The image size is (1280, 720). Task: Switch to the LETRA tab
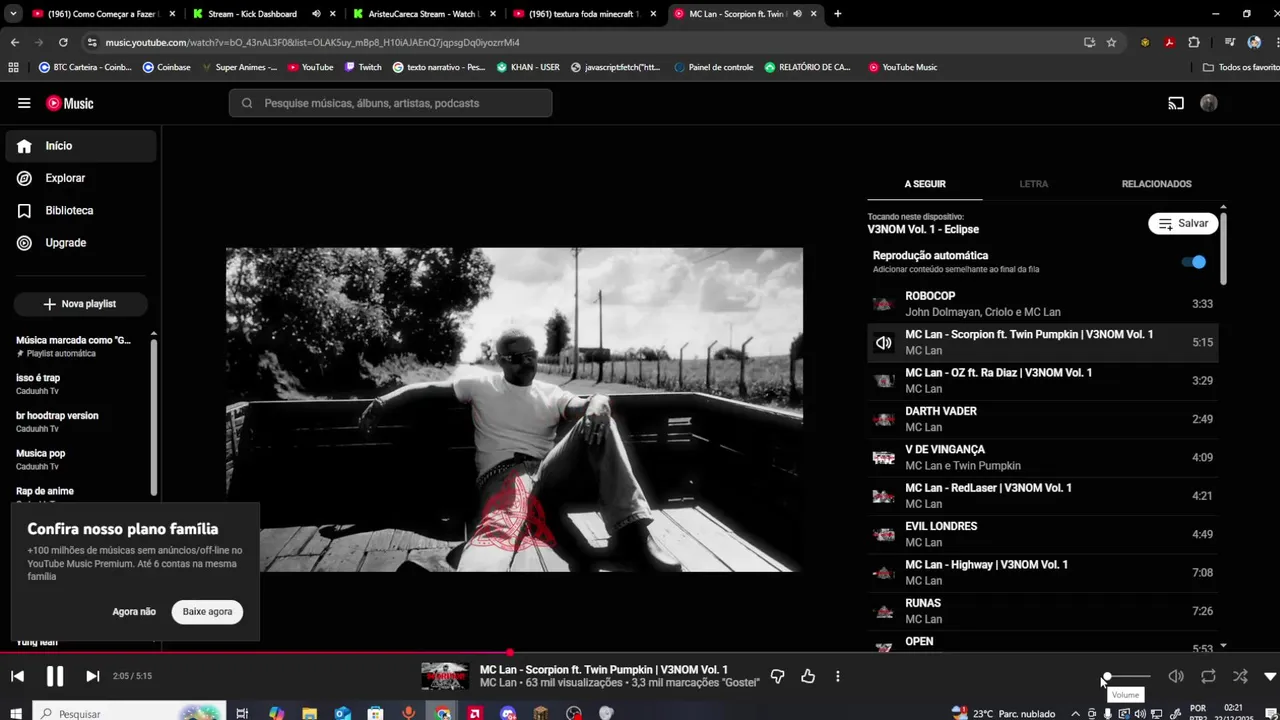1033,184
